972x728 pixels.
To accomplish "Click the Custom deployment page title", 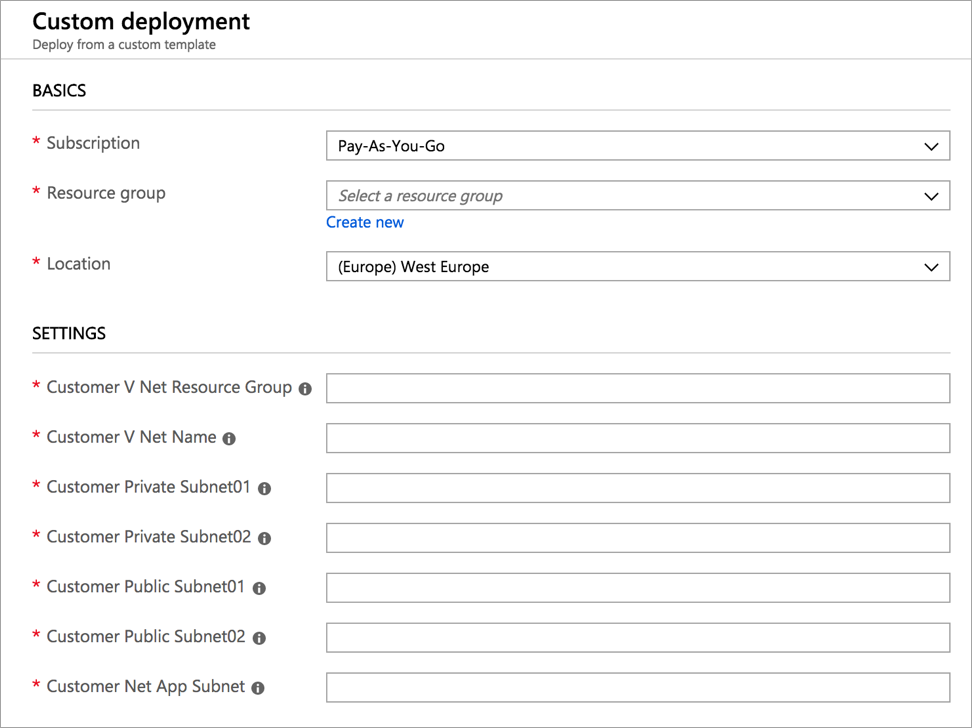I will [x=141, y=21].
